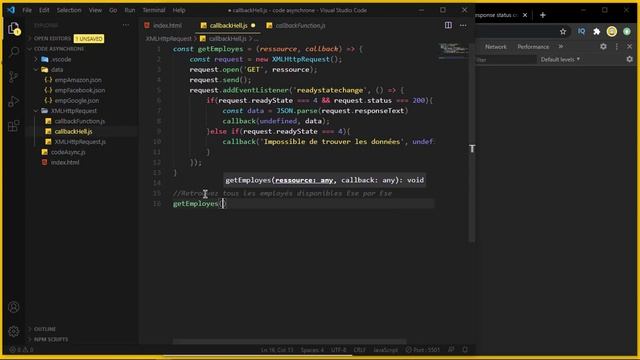
Task: Click the notifications bell in status bar
Action: (x=465, y=349)
